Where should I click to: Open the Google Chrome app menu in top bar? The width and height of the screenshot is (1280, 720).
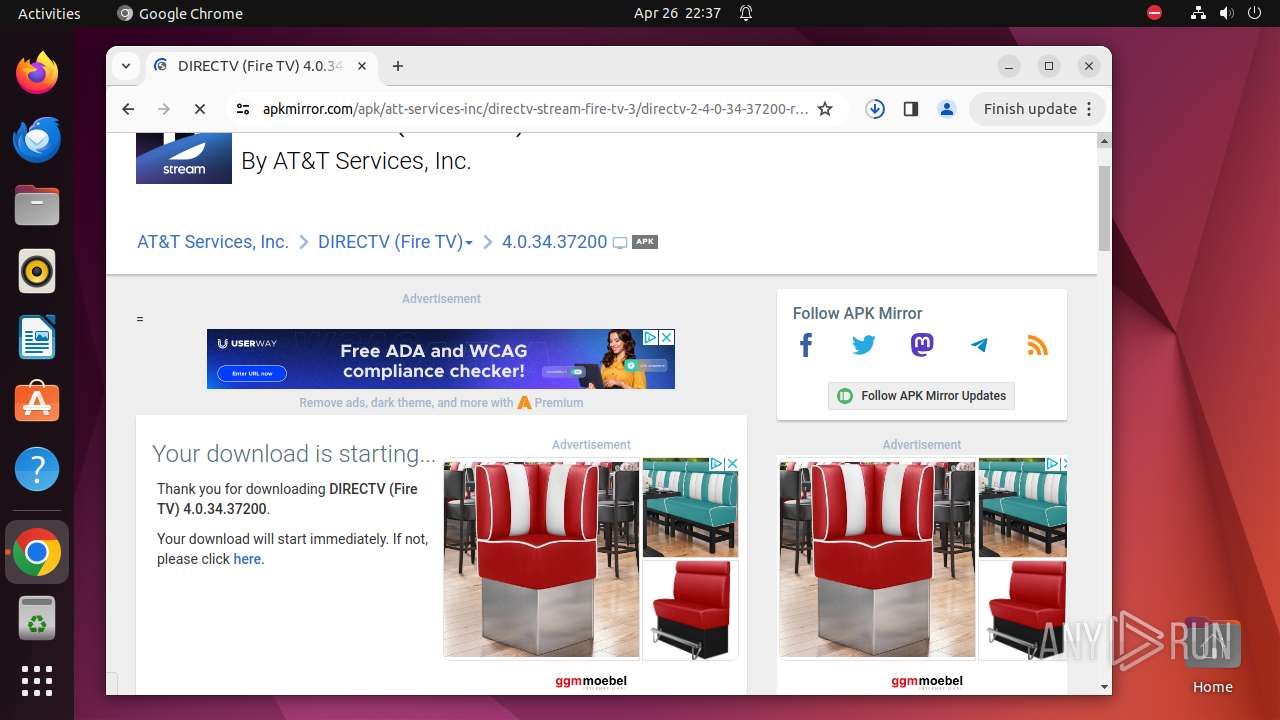(180, 13)
